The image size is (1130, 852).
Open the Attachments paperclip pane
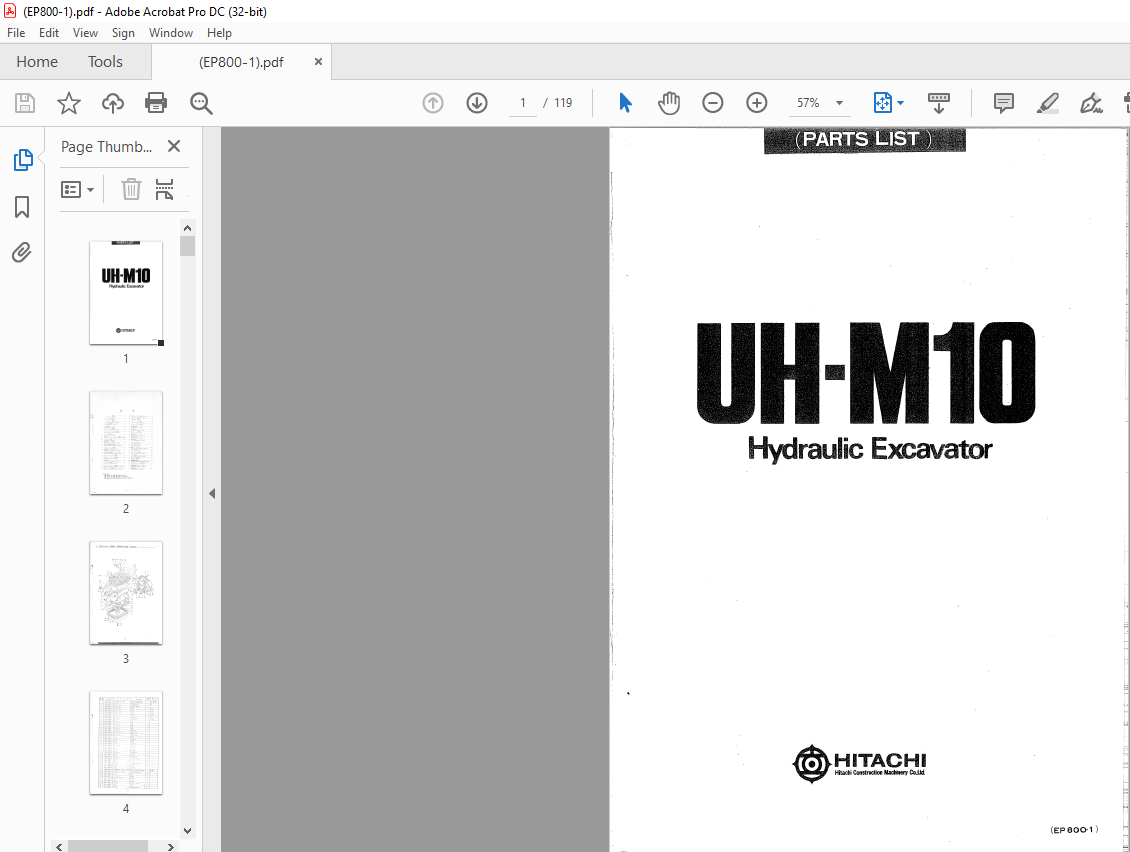coord(22,253)
